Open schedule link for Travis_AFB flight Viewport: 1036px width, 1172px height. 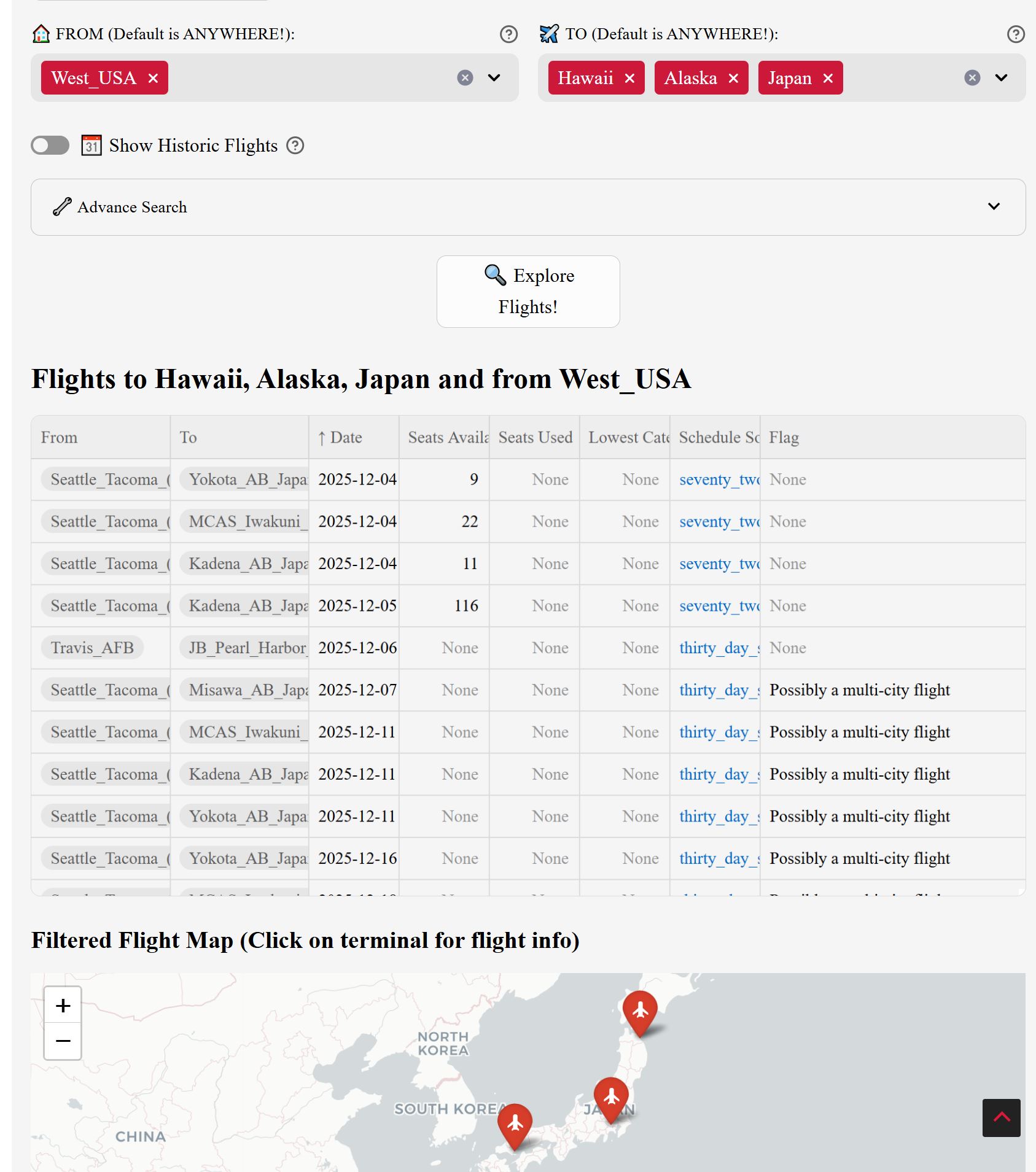pyautogui.click(x=719, y=648)
